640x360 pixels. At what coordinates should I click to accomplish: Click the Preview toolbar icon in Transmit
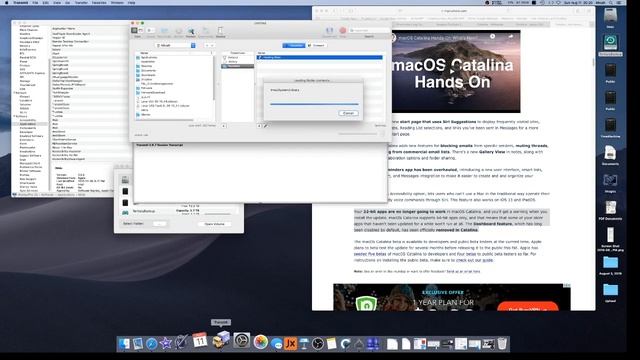(x=191, y=31)
